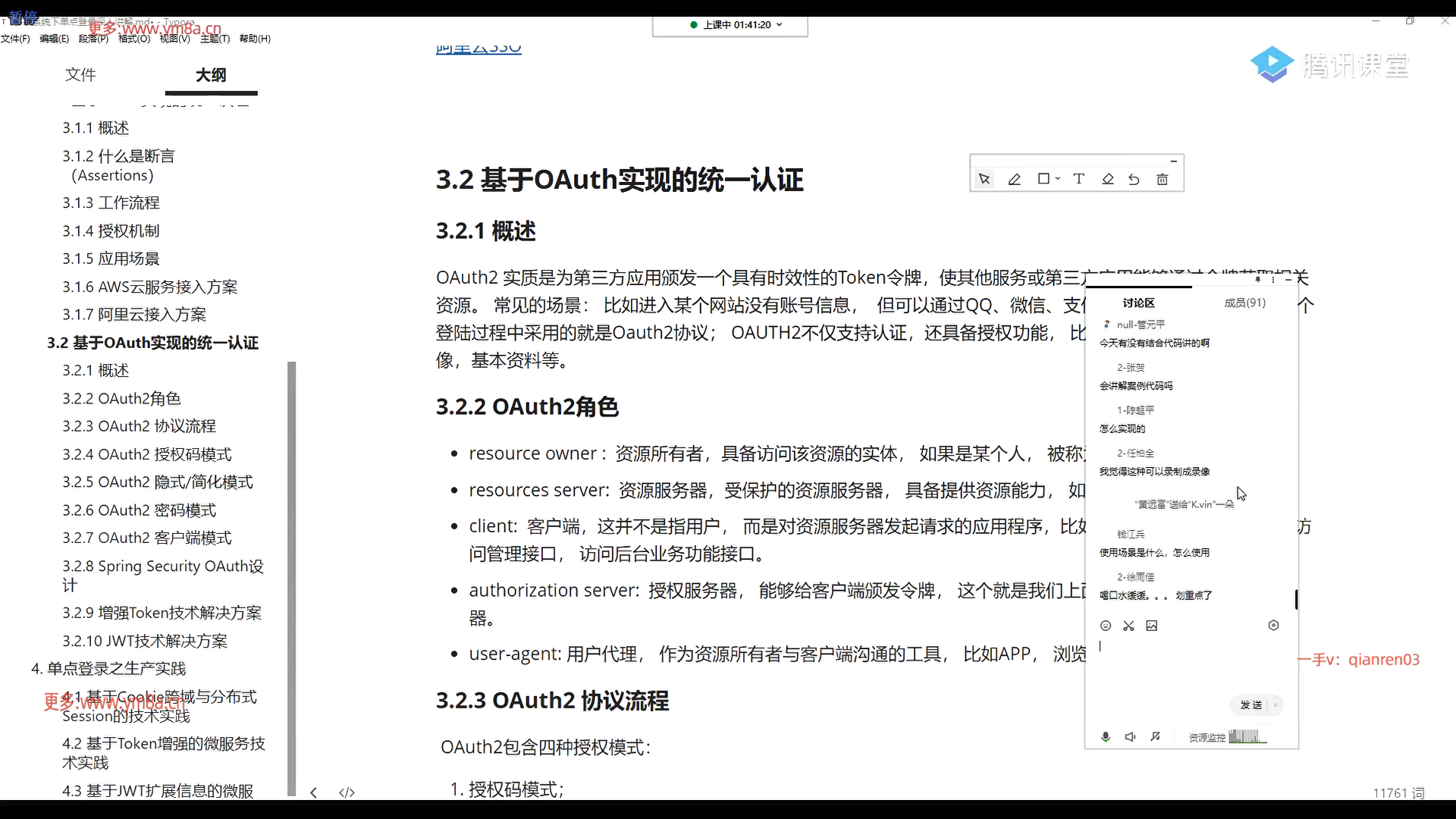Click the scissors screenshot icon
1456x819 pixels.
click(1128, 626)
